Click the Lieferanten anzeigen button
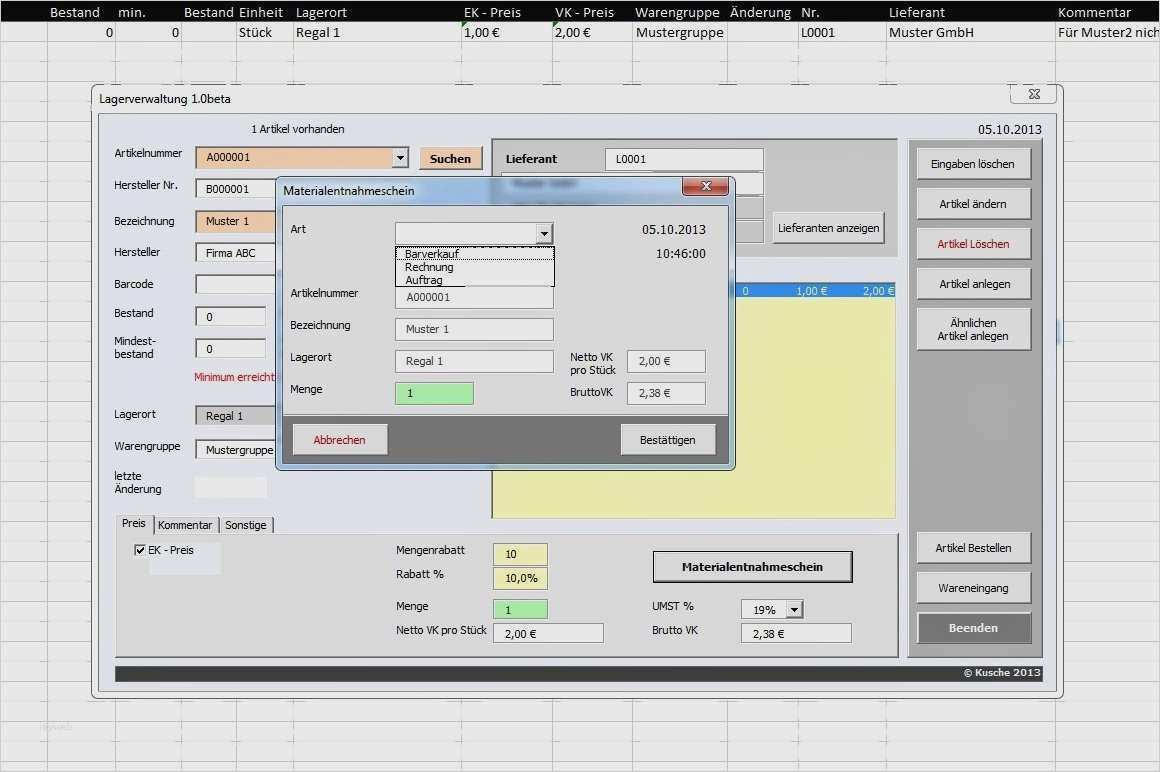 (828, 228)
